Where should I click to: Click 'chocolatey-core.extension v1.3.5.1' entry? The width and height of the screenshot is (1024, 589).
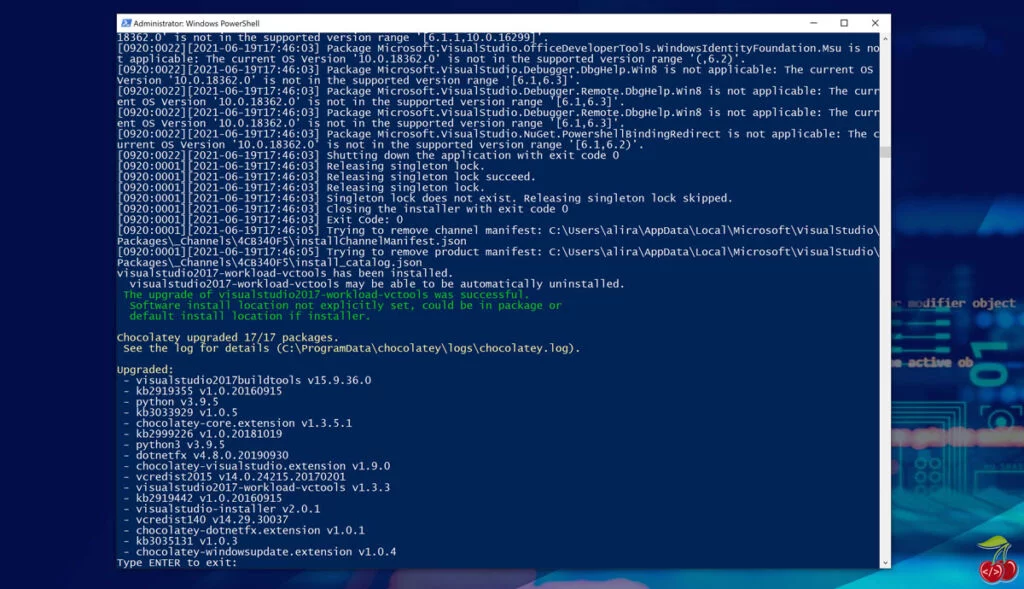[x=244, y=423]
